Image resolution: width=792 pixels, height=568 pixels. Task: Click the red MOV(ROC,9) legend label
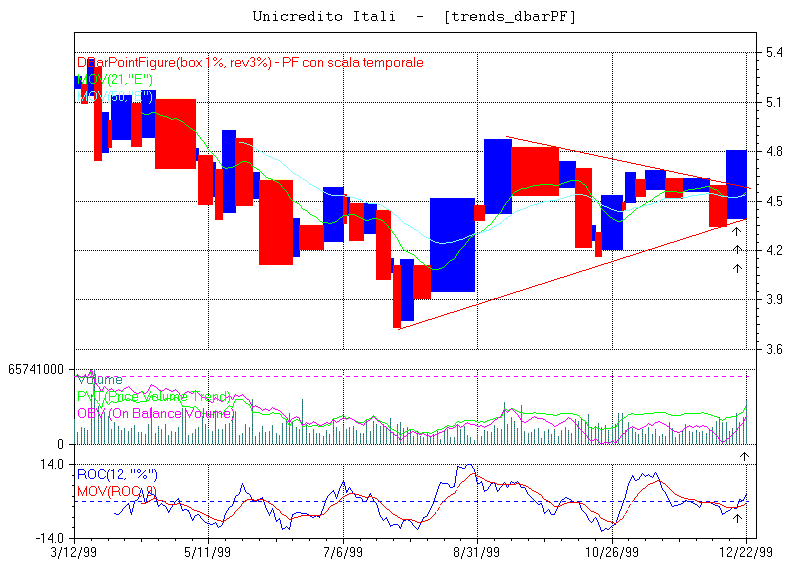[x=117, y=491]
